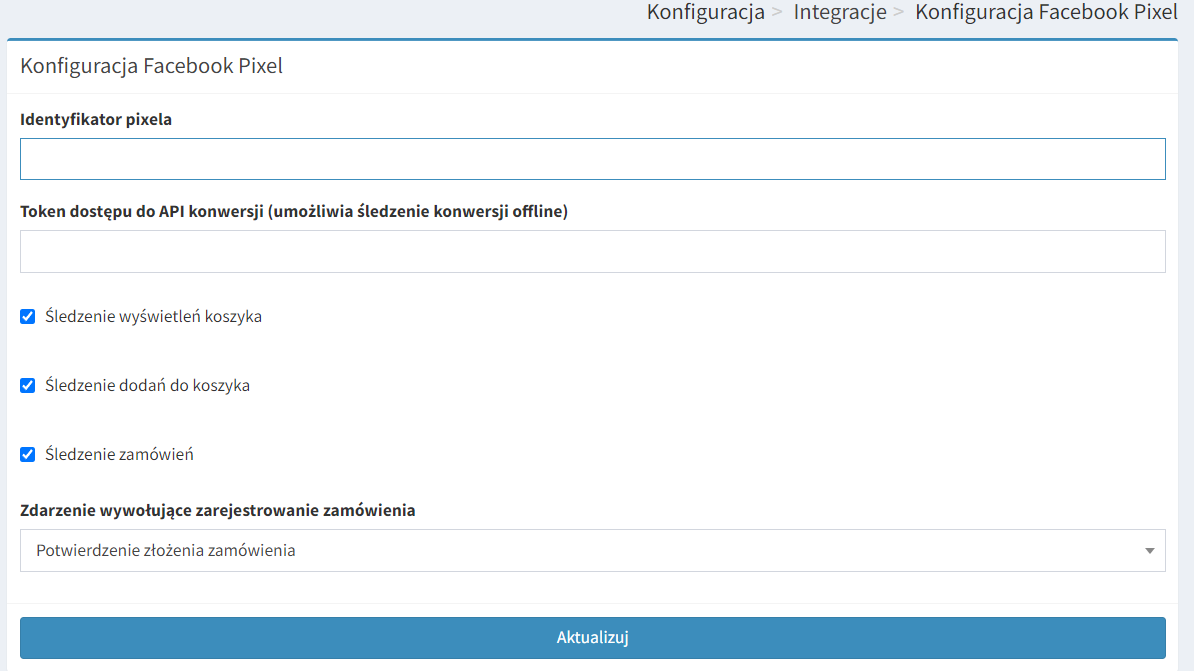
Task: Uncheck Śledzenie wyświetleń koszyka checkbox
Action: coord(27,316)
